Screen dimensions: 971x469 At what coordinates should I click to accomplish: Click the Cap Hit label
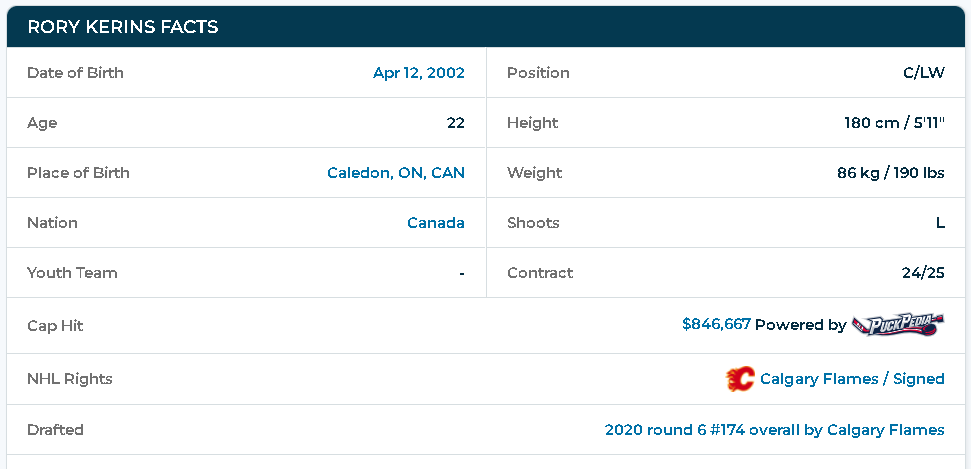point(55,325)
